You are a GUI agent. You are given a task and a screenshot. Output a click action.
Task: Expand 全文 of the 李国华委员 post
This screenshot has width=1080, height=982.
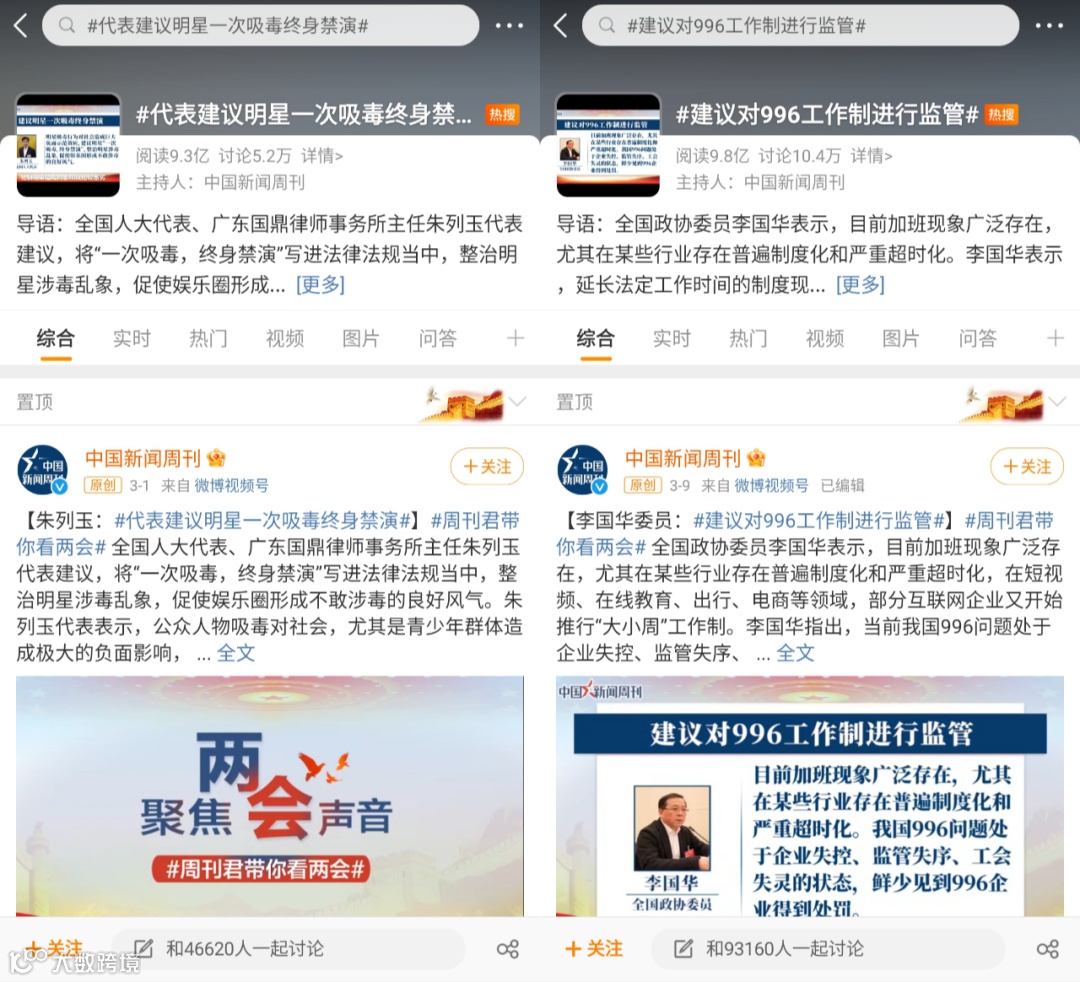click(x=796, y=653)
